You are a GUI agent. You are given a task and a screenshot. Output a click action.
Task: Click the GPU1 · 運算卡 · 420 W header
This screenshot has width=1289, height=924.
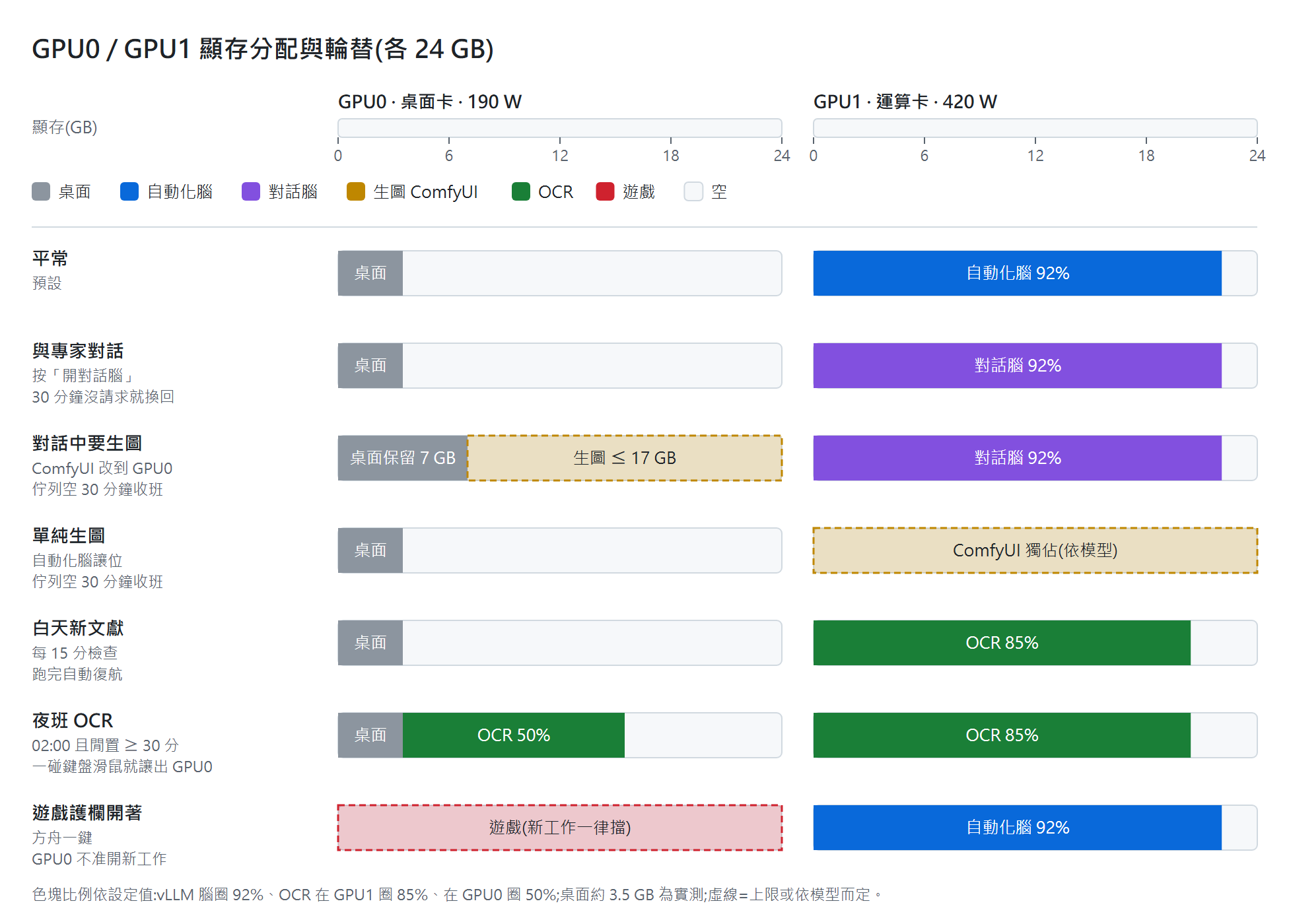tap(905, 102)
